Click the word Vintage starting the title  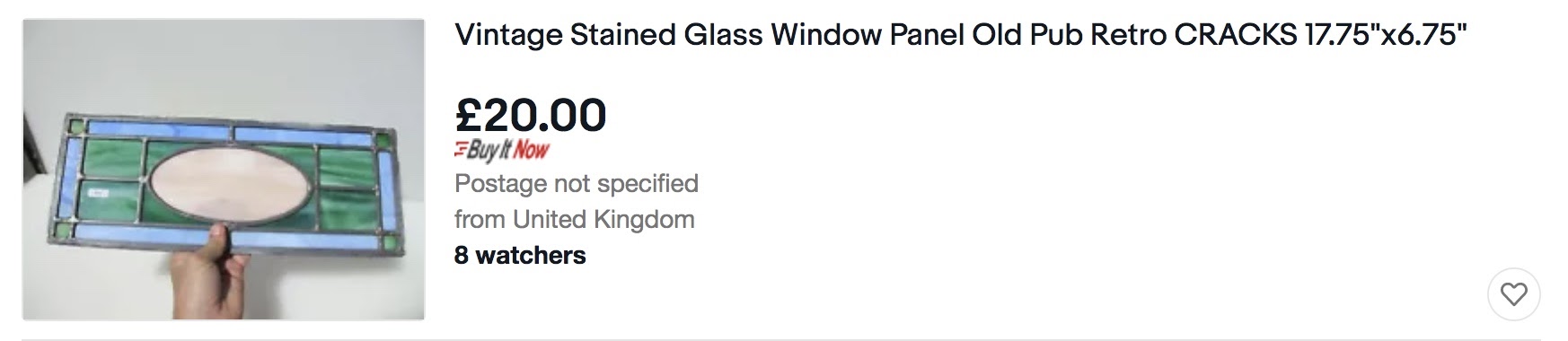coord(508,37)
